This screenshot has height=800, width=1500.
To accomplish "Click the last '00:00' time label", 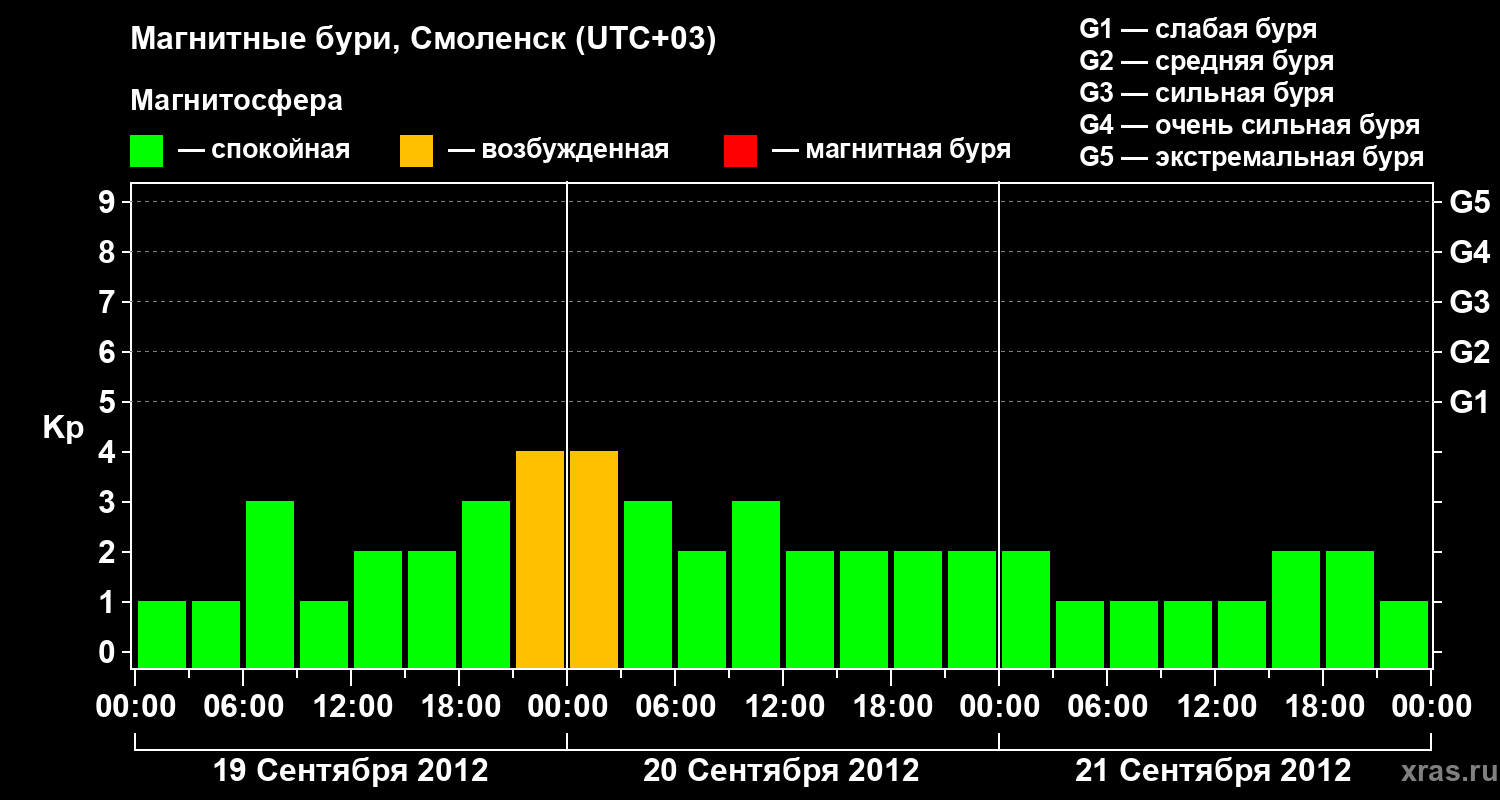I will [x=1431, y=707].
